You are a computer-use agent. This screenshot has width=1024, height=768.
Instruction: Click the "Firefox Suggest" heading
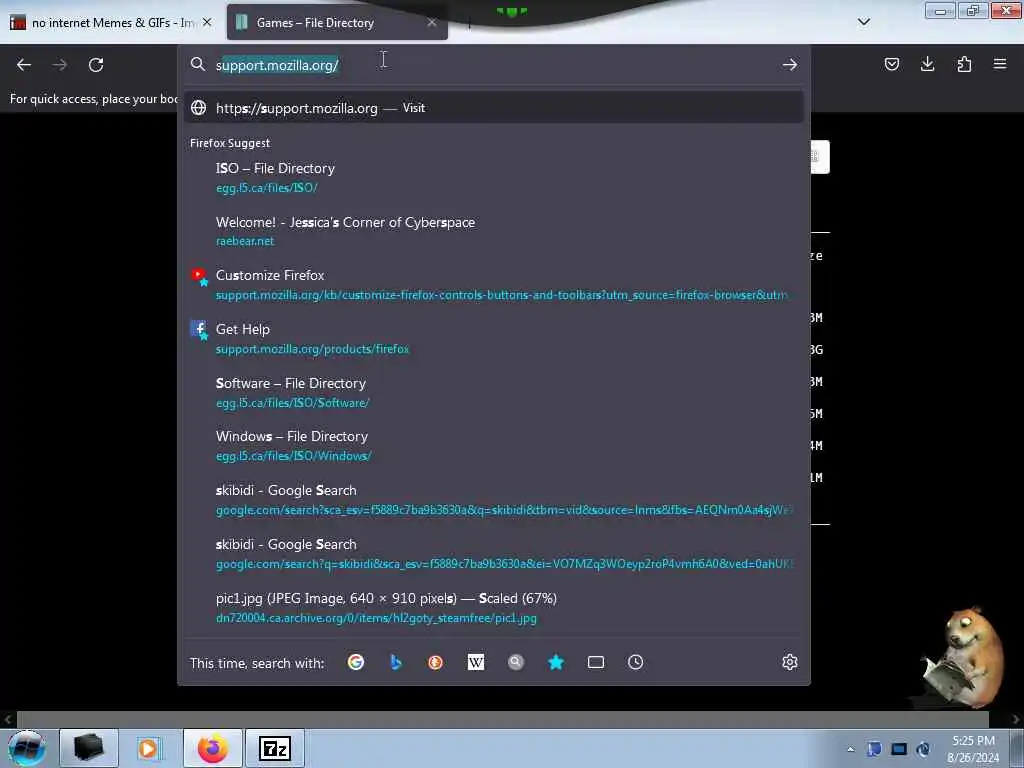pos(230,143)
